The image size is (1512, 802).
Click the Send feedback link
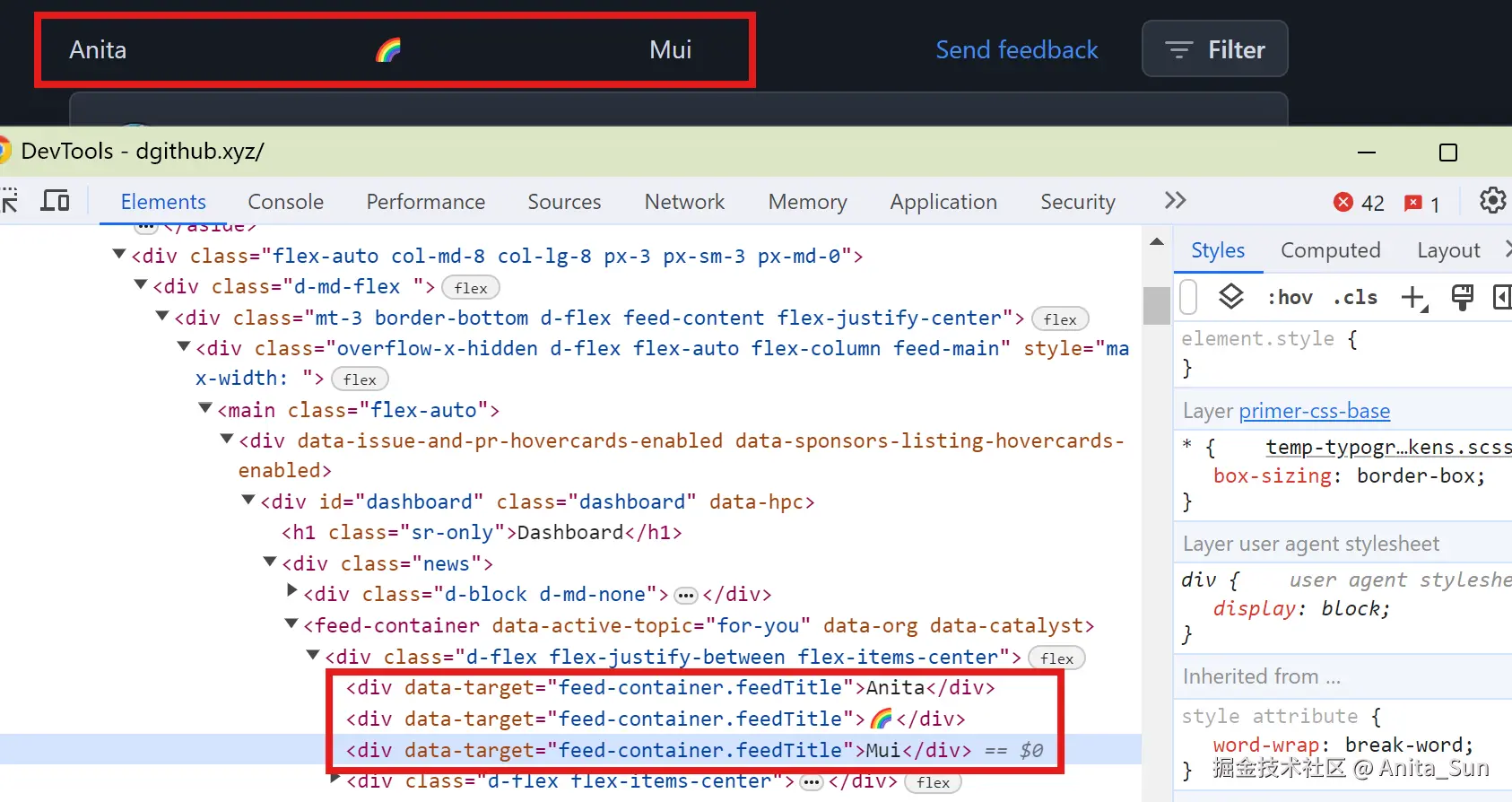click(x=1017, y=49)
